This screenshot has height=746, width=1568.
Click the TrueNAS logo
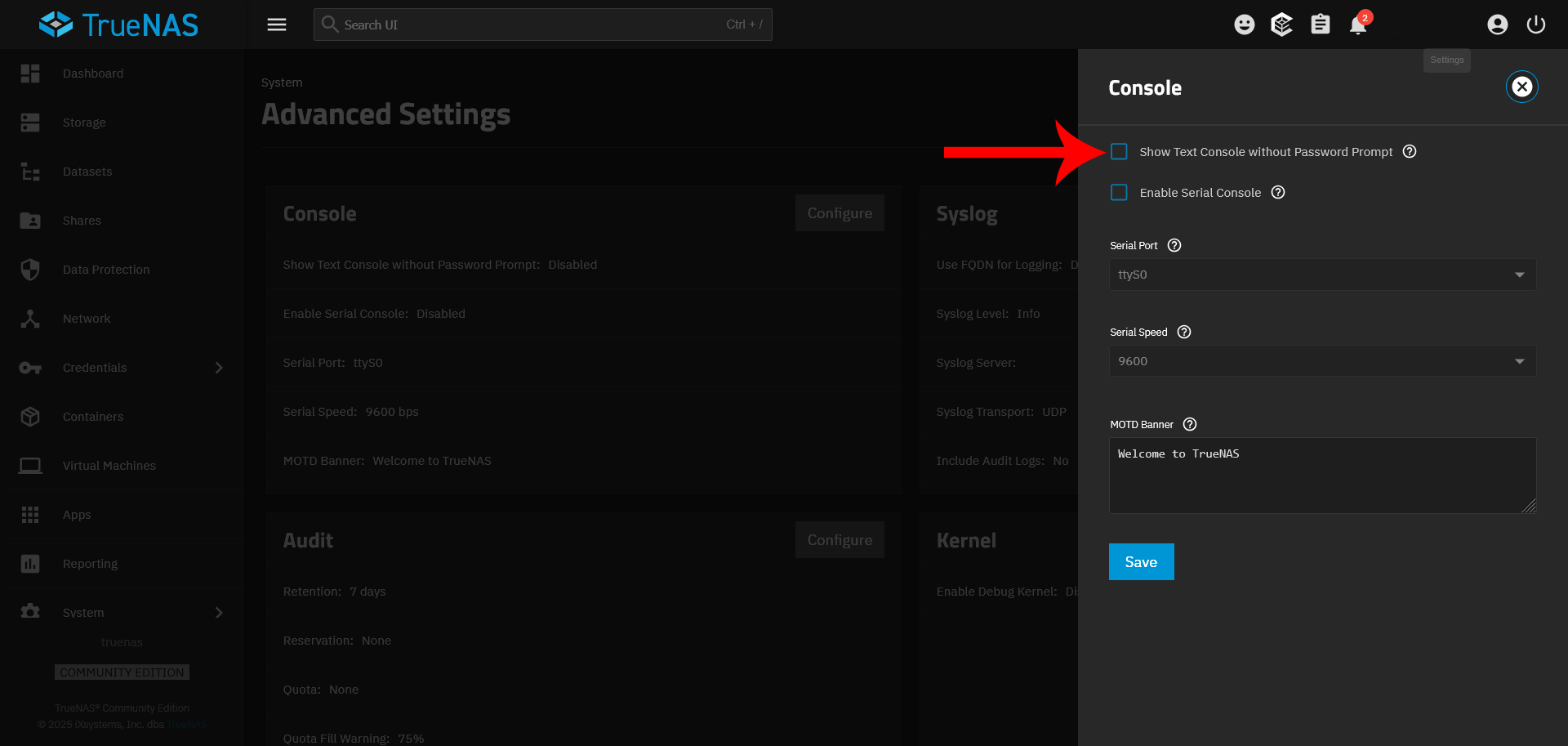[x=118, y=25]
